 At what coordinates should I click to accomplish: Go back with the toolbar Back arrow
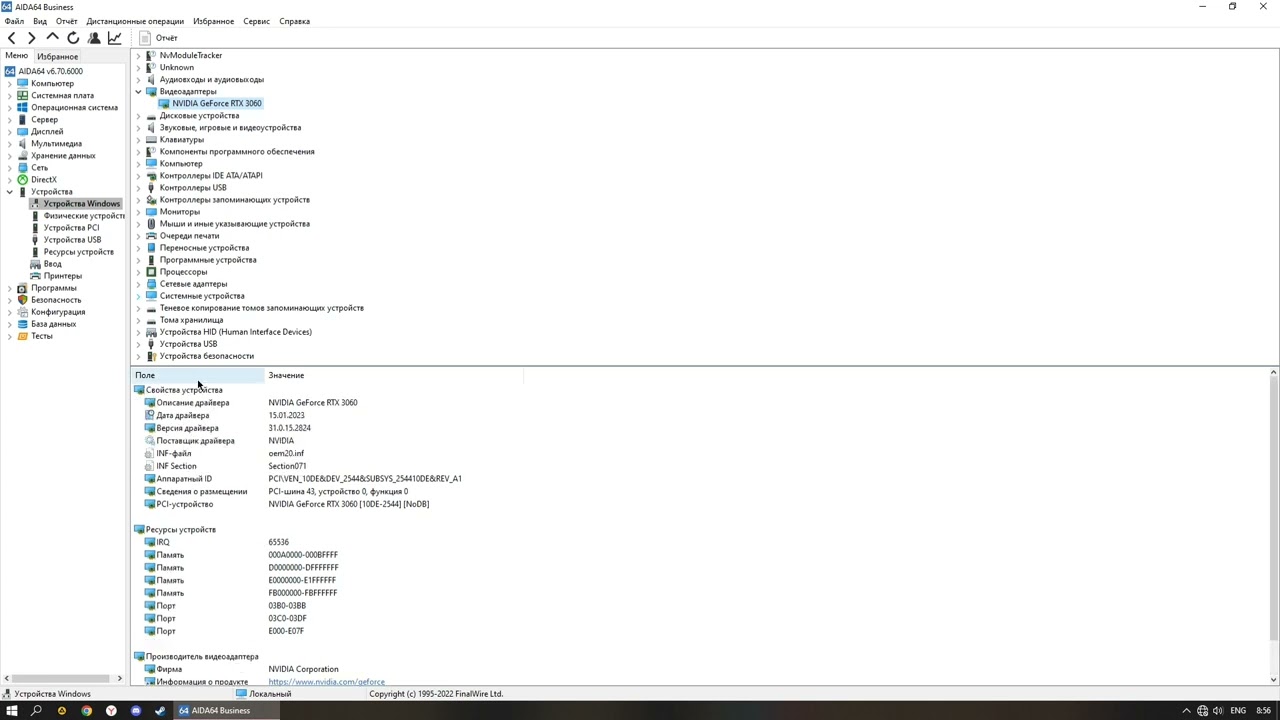11,38
